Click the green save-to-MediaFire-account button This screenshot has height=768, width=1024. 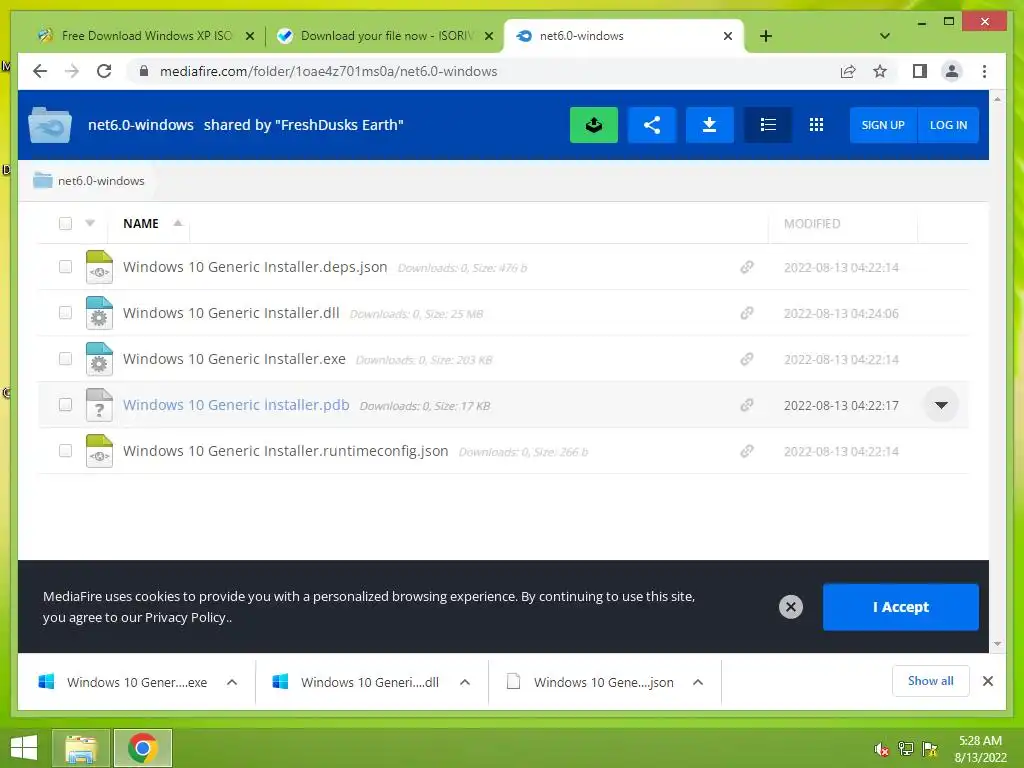point(594,125)
